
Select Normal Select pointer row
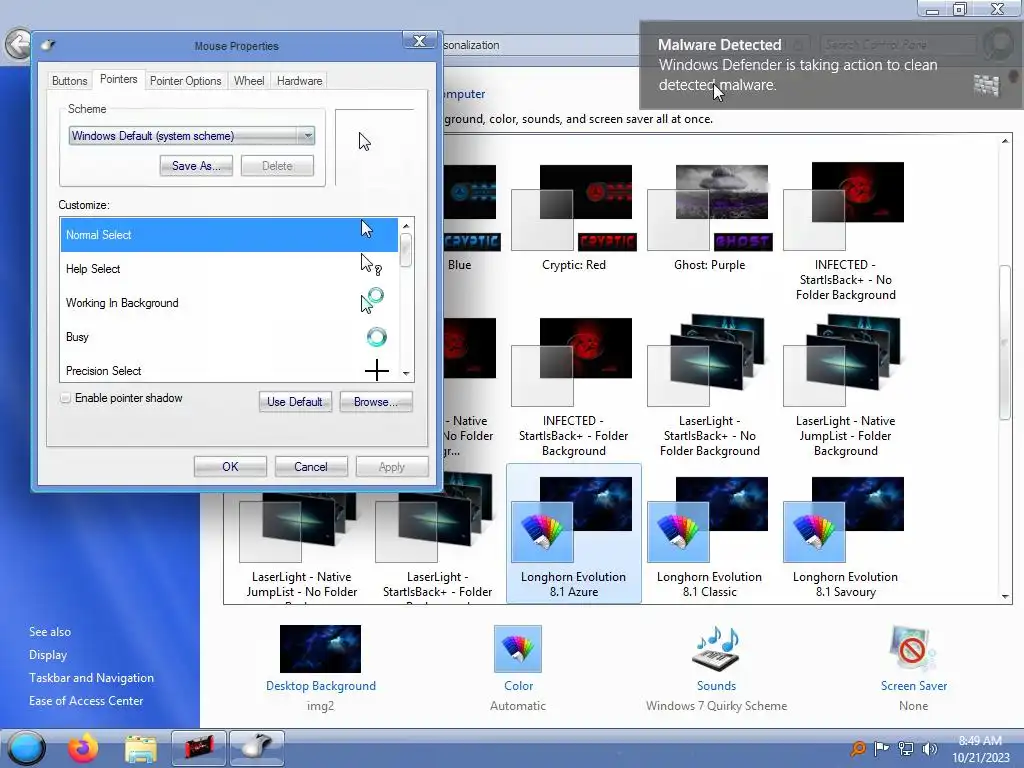[x=229, y=235]
